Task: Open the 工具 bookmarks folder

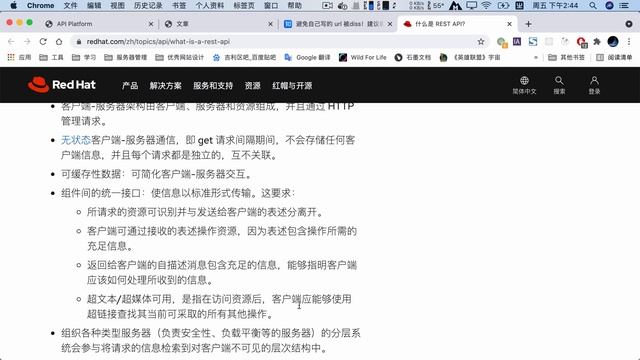Action: pyautogui.click(x=51, y=57)
